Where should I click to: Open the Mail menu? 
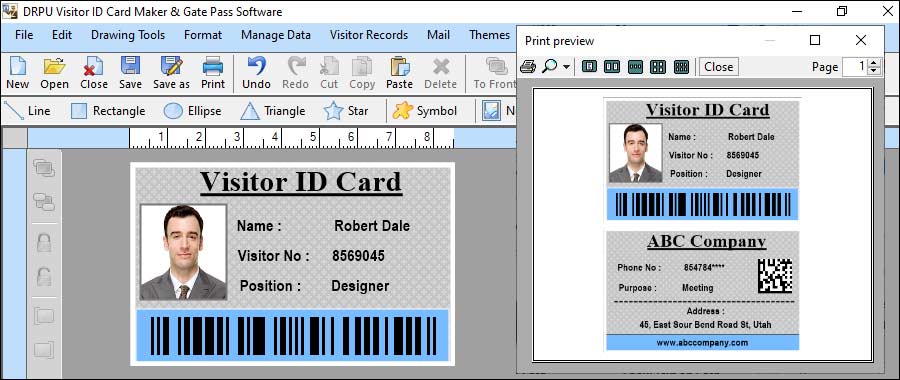439,35
